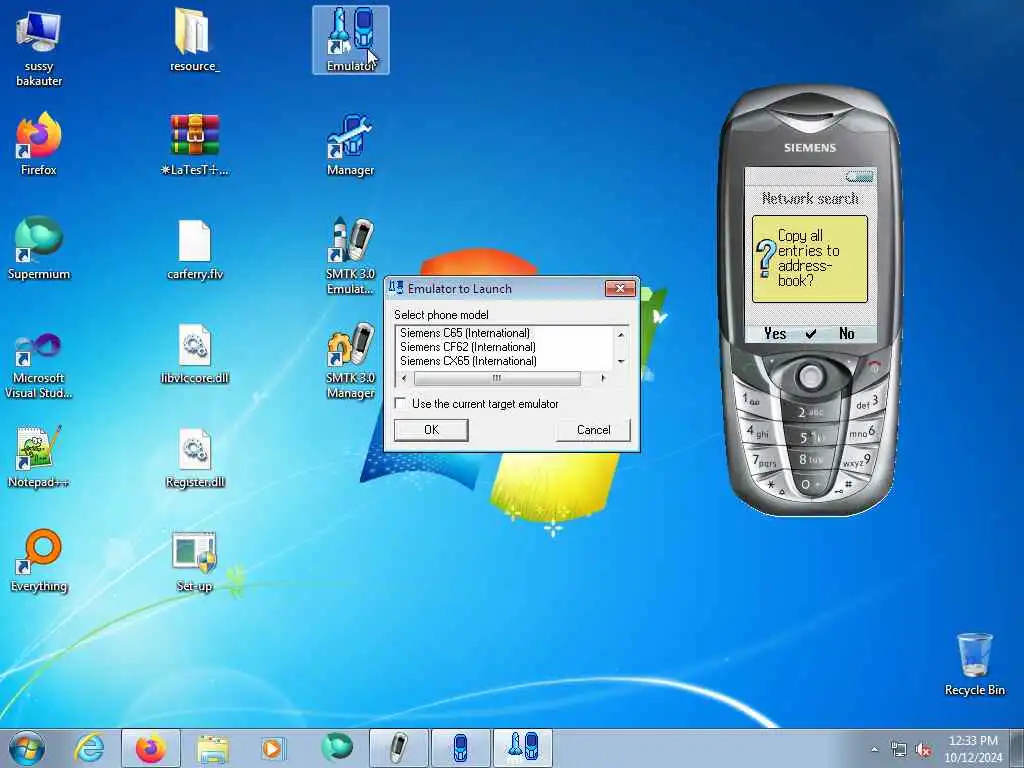Tap the 8 tuv key on phone

click(810, 460)
